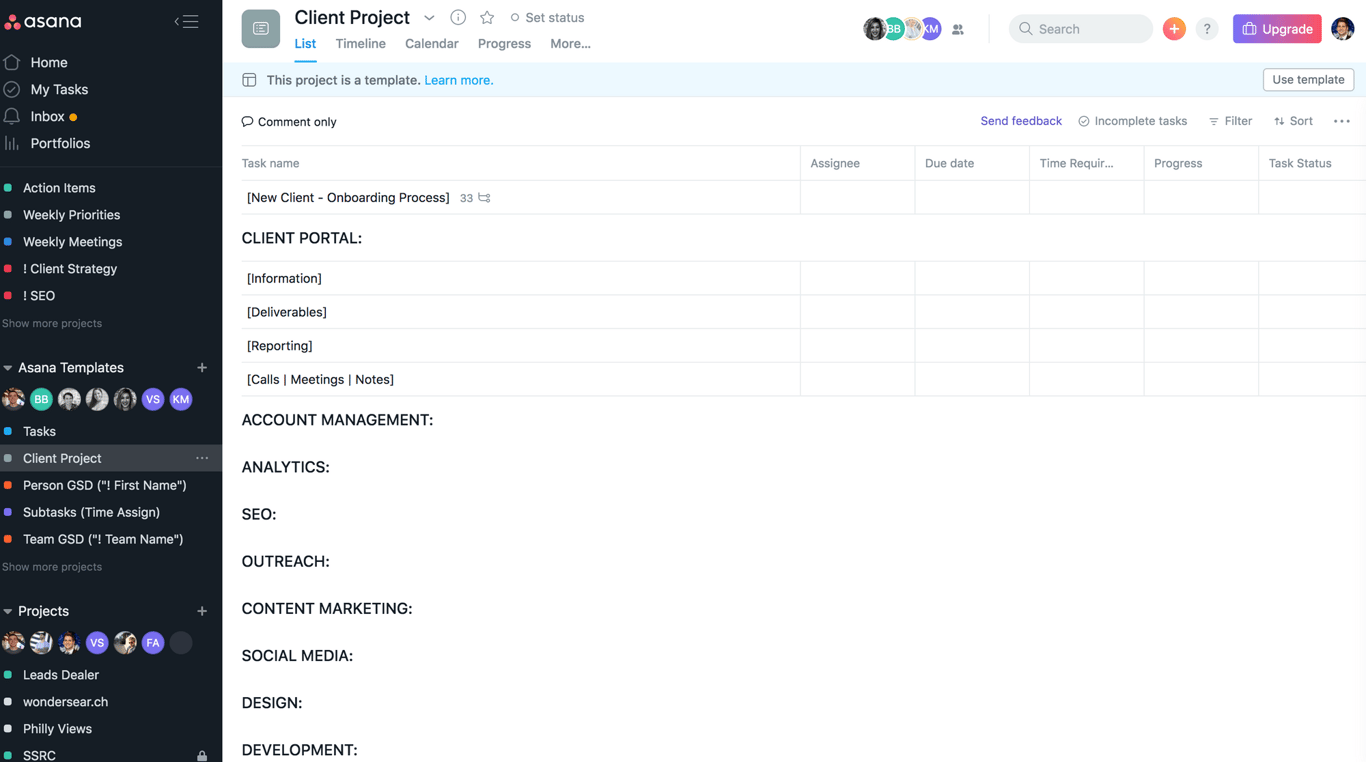Screen dimensions: 1366x762
Task: Collapse the Projects team section
Action: (x=8, y=611)
